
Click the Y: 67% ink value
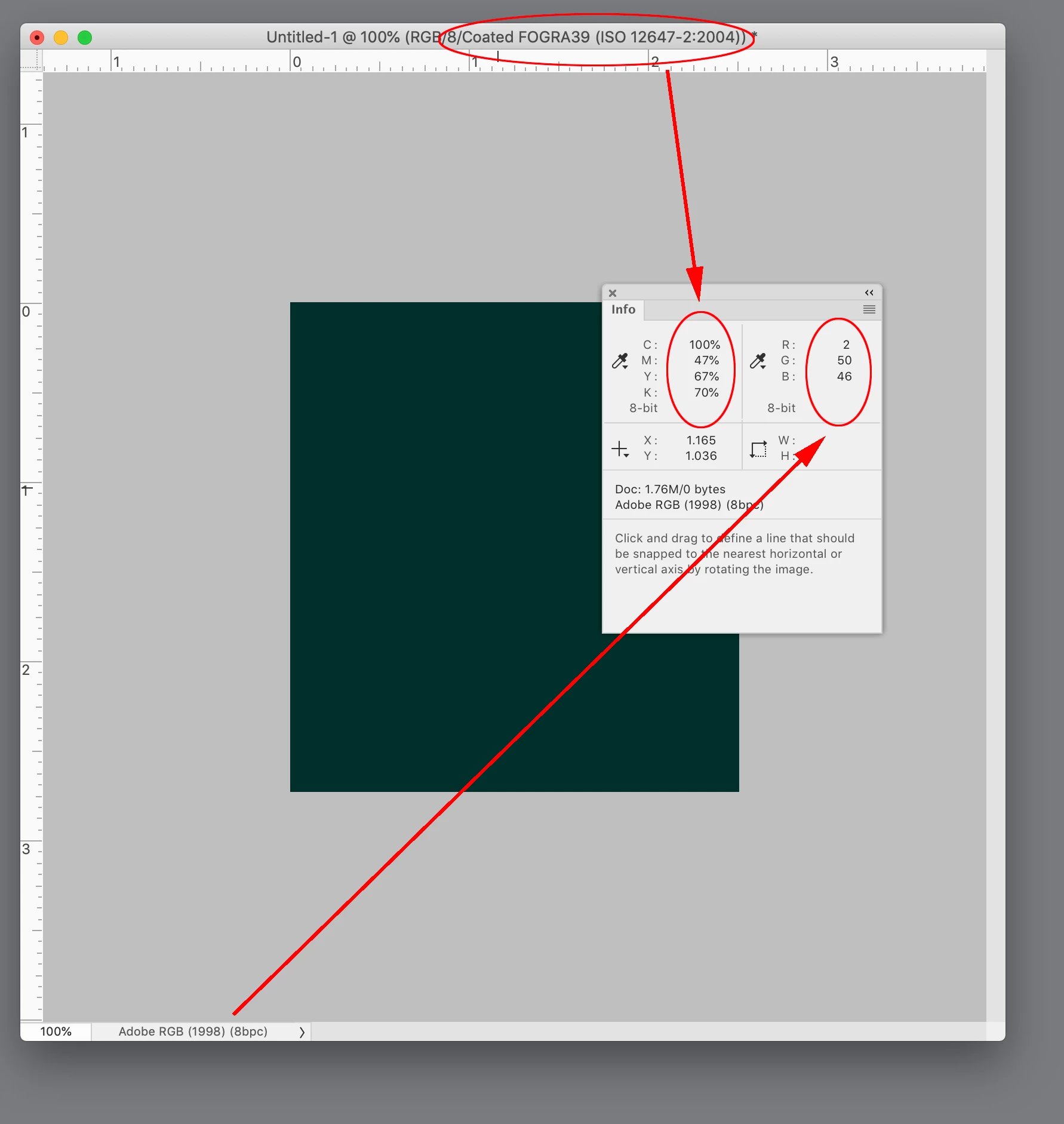click(706, 376)
